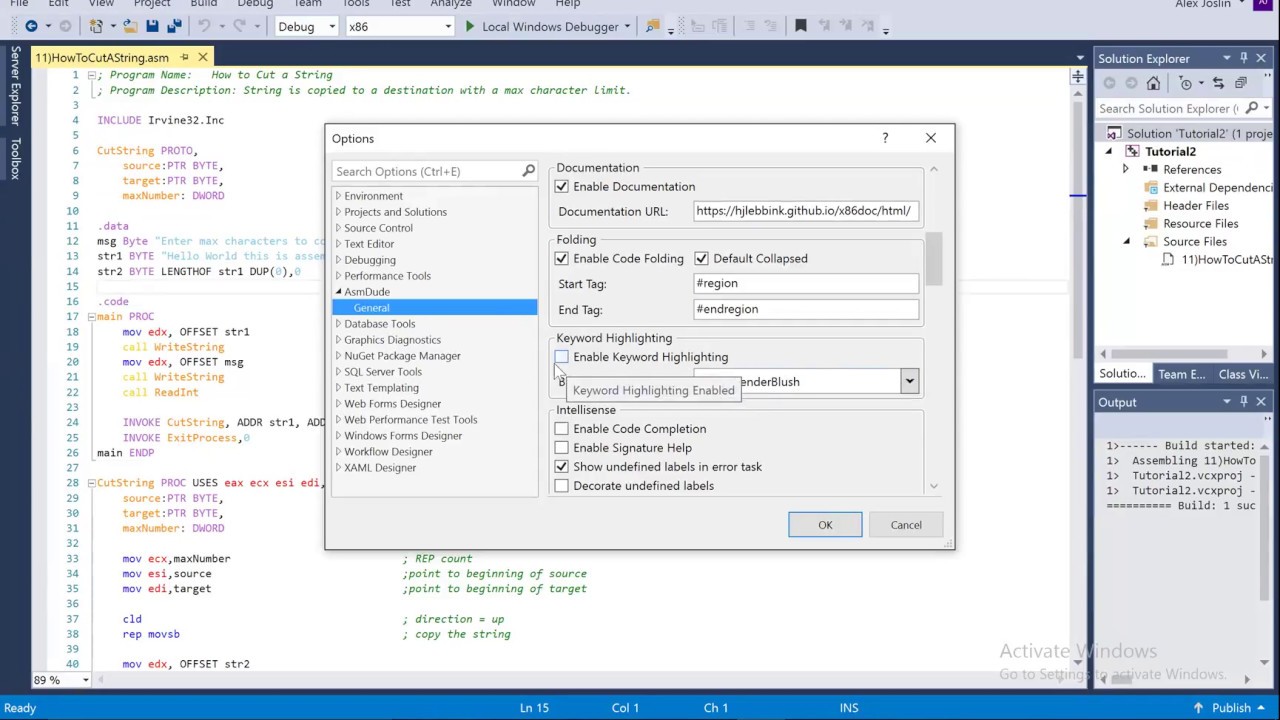Click the Save All toolbar icon
This screenshot has height=720, width=1280.
173,26
